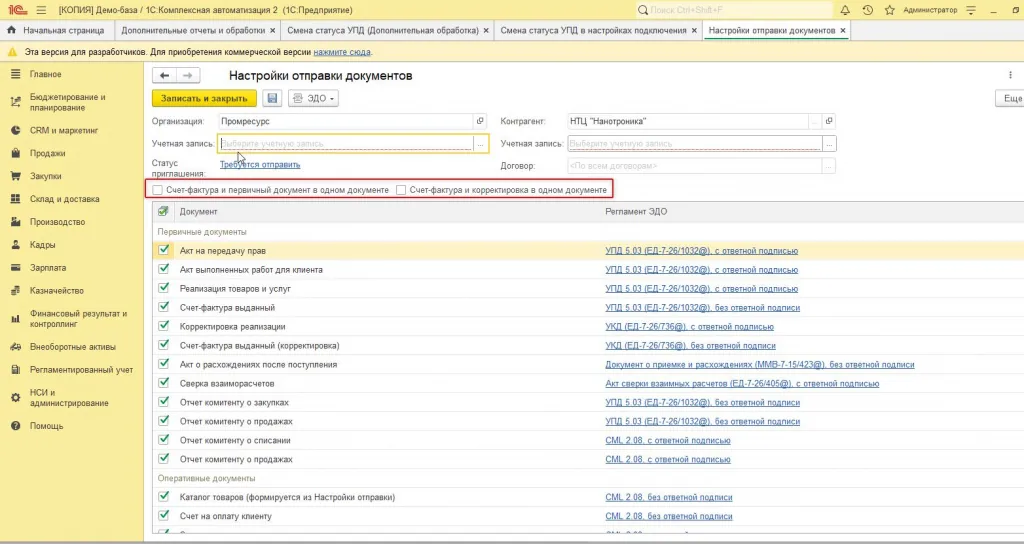Click the global search field
Image resolution: width=1024 pixels, height=544 pixels.
pos(734,10)
